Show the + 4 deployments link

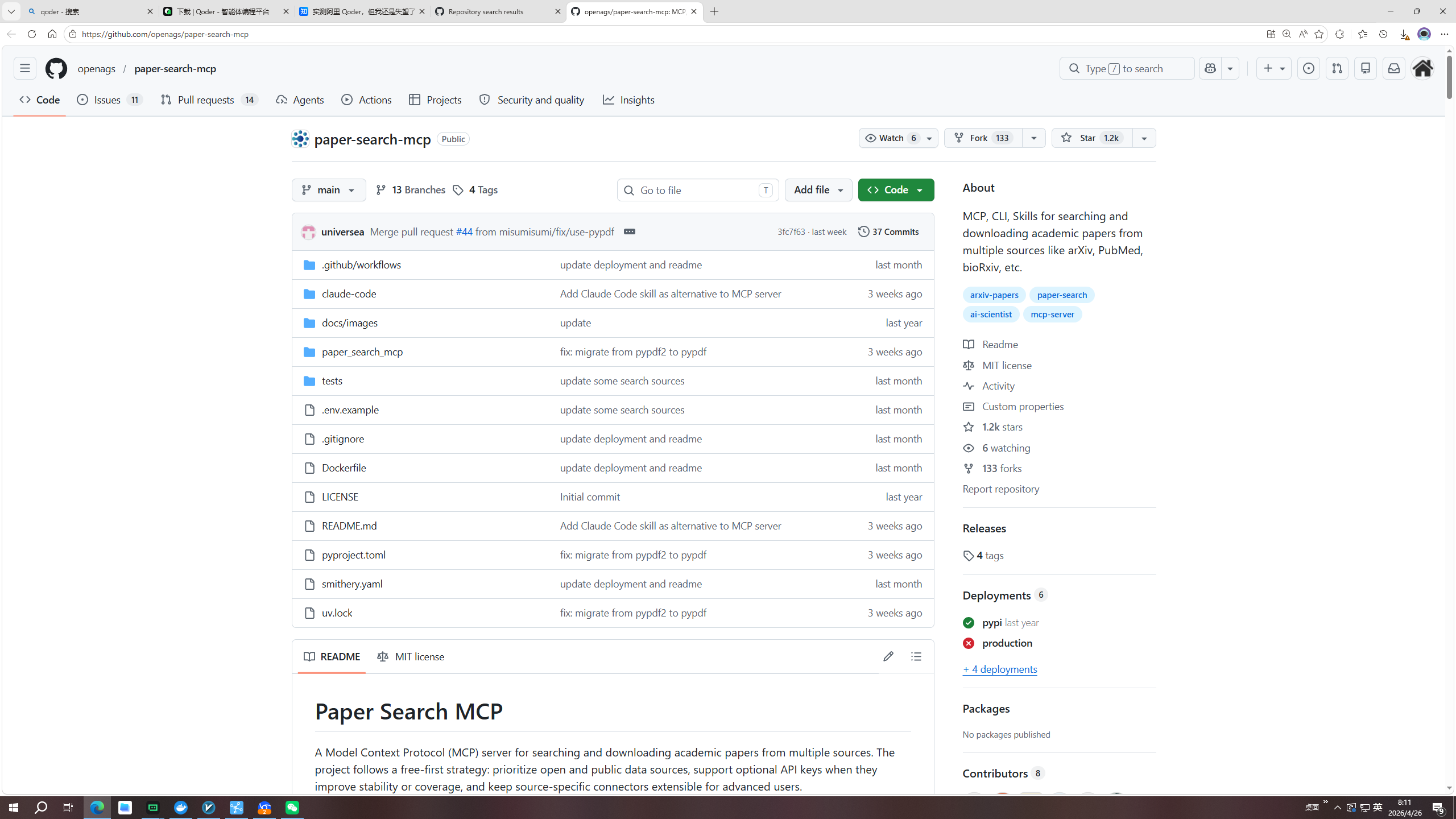click(1000, 669)
